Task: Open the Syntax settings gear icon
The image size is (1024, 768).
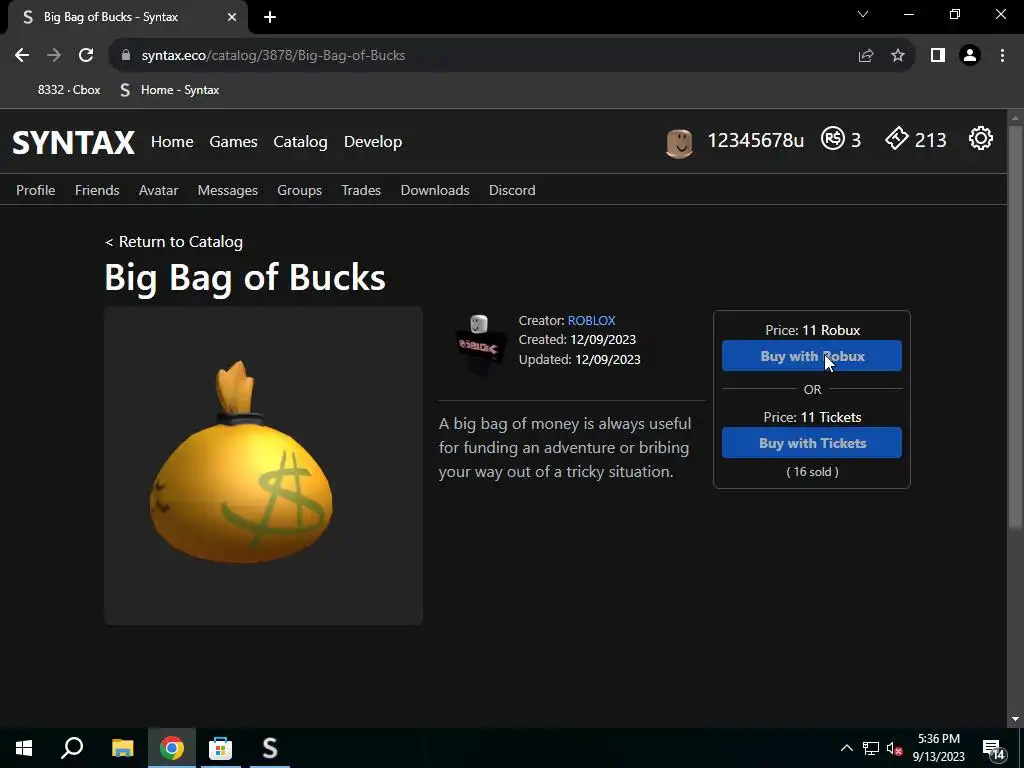Action: [x=980, y=138]
